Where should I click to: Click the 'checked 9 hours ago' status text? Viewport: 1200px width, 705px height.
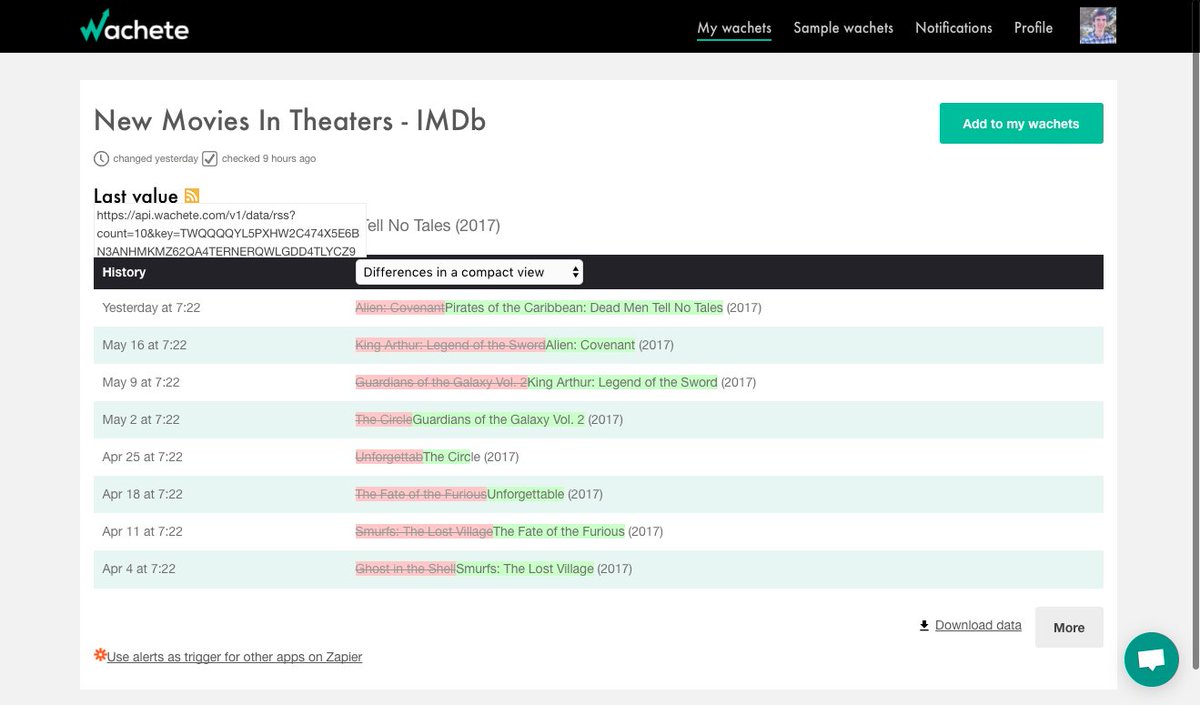click(x=269, y=159)
